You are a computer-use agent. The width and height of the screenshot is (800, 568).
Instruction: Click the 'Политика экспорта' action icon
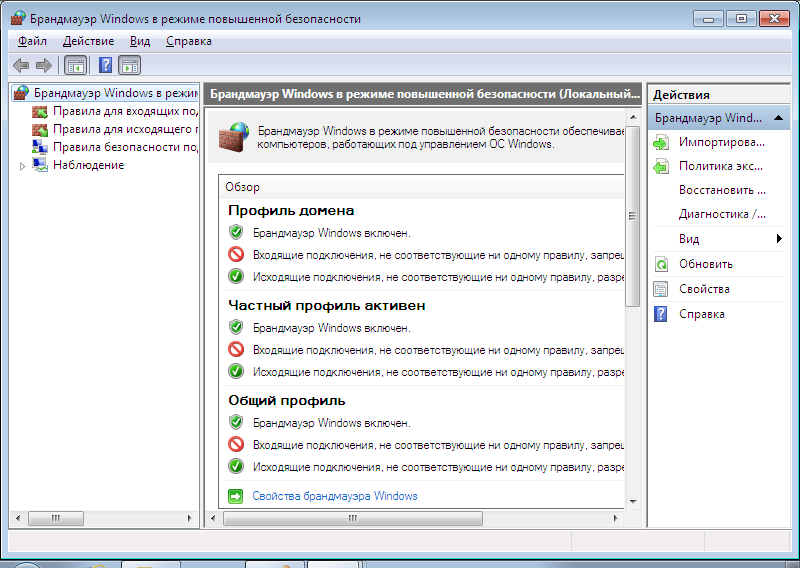[661, 167]
